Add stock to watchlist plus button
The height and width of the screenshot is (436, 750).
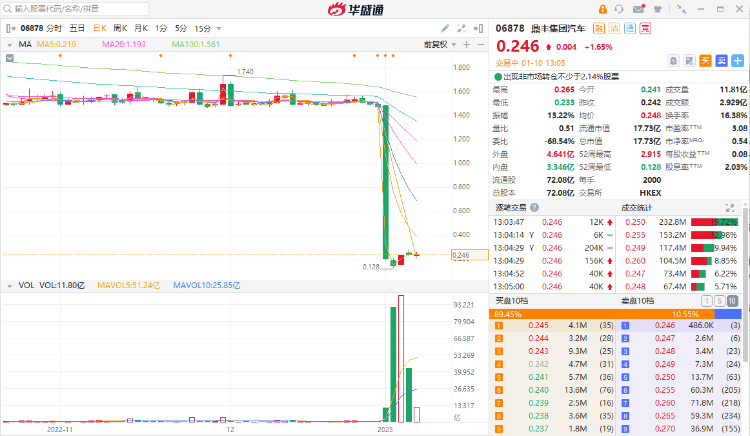tap(738, 61)
